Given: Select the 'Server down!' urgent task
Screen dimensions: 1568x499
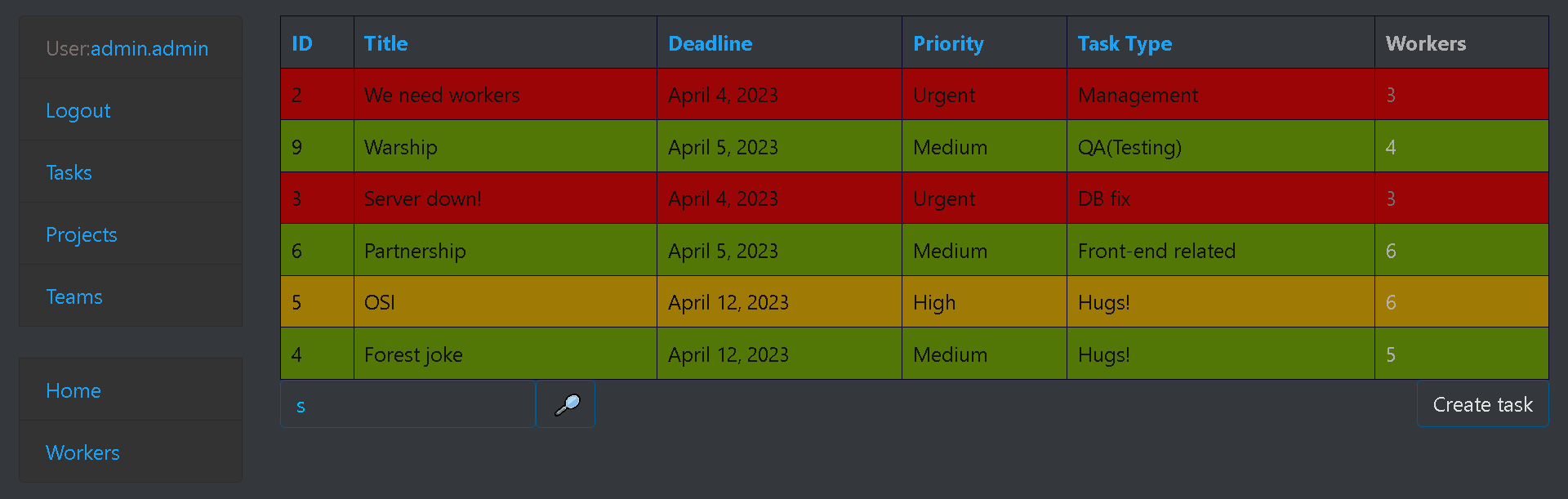Looking at the screenshot, I should click(422, 198).
